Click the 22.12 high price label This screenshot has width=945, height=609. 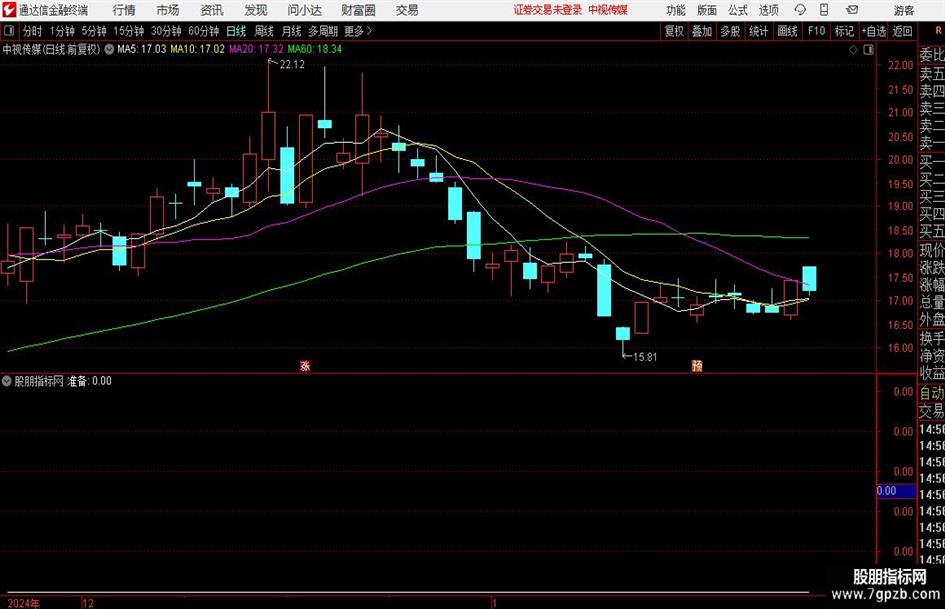click(x=292, y=65)
